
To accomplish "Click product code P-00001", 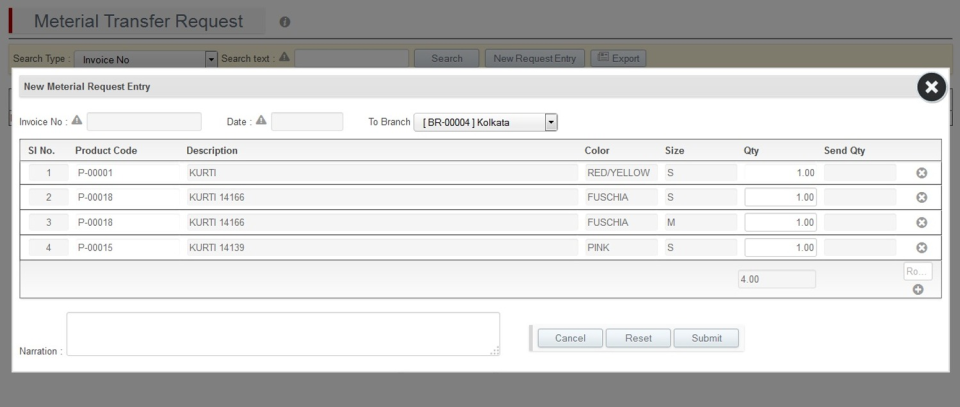I will coord(127,173).
